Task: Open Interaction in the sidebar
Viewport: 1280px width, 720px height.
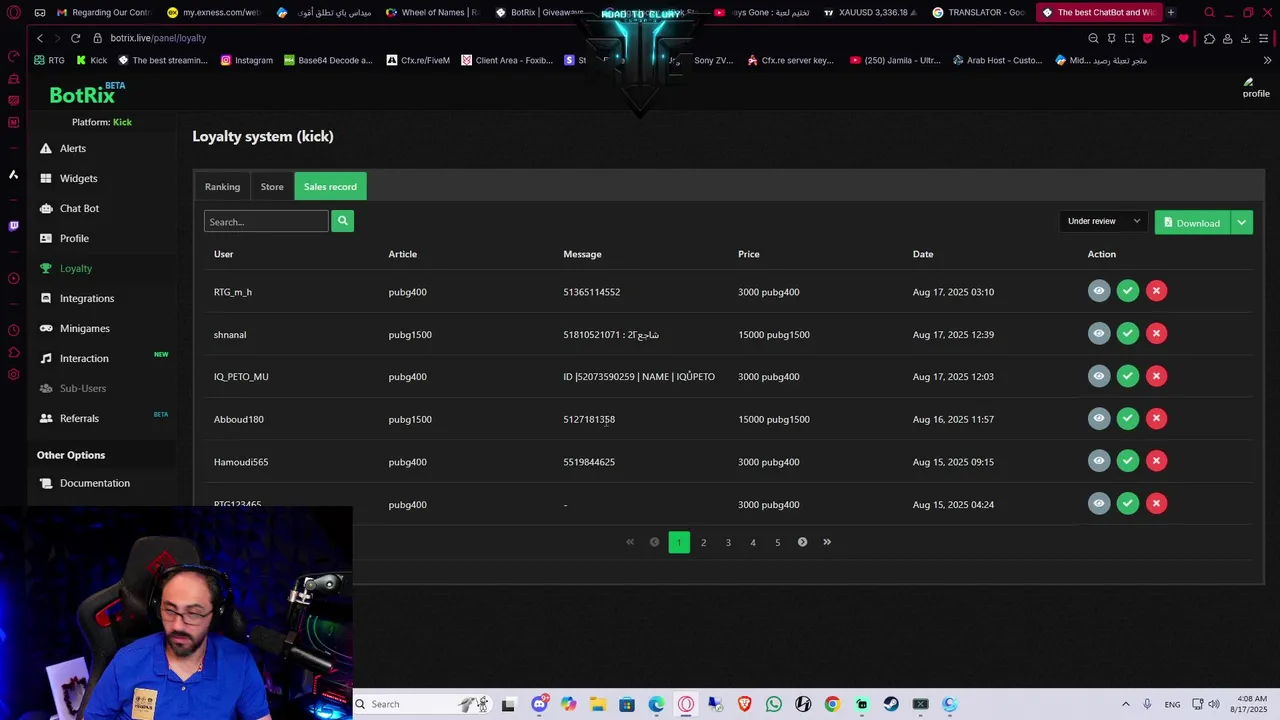Action: coord(84,358)
